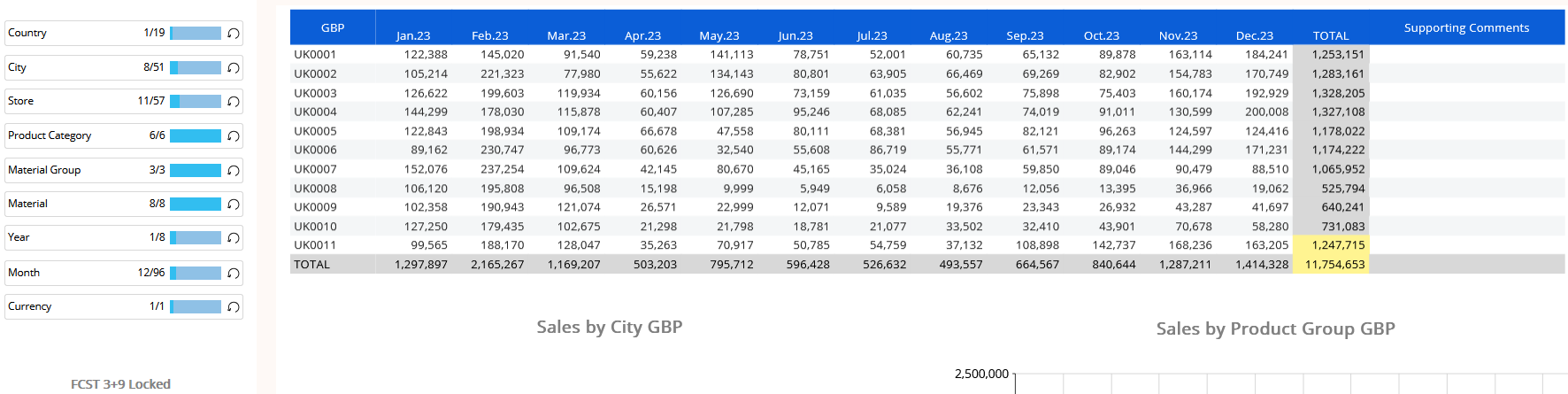Click the 2,500,000 chart axis label

point(981,374)
